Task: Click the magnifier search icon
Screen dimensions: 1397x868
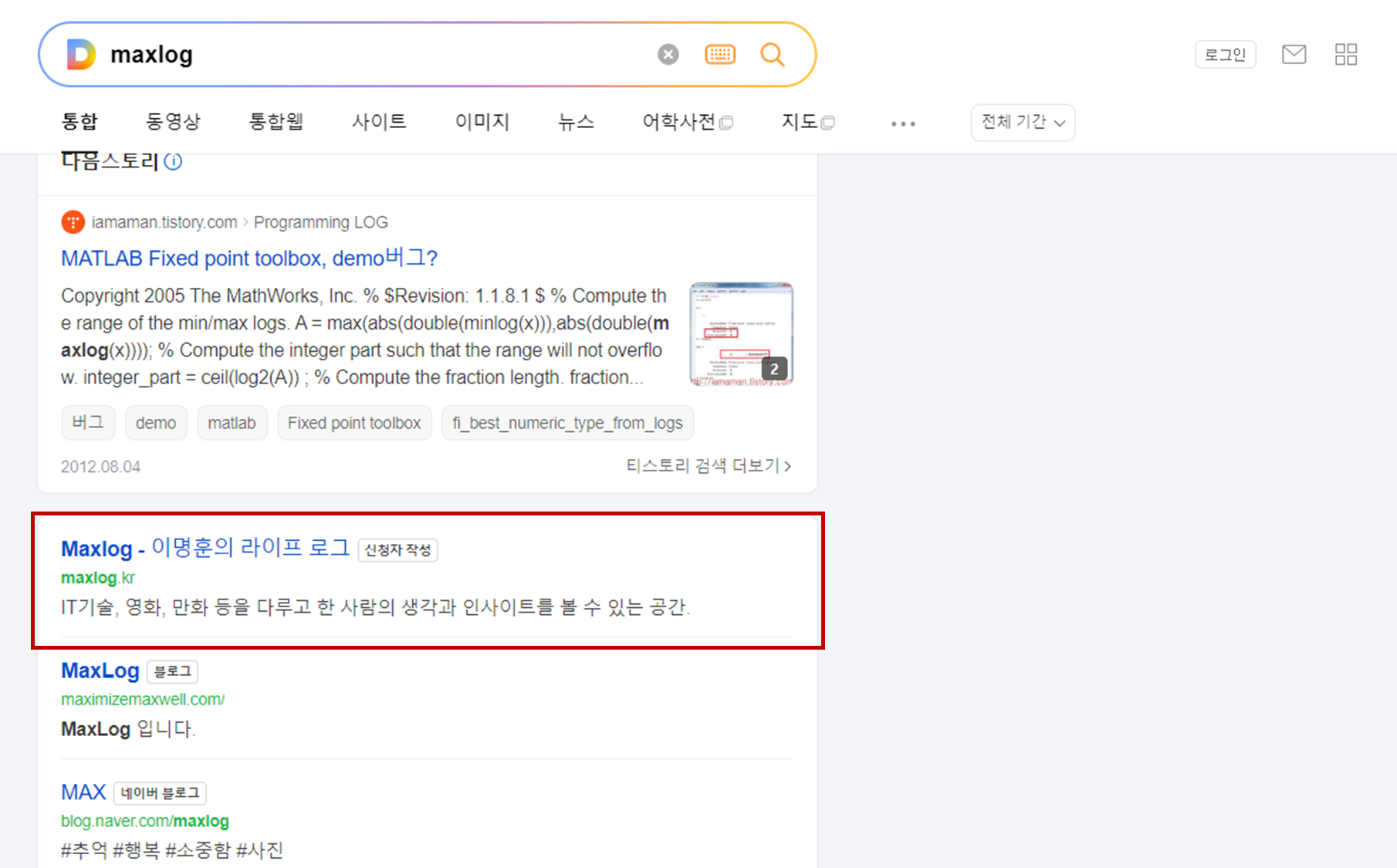Action: coord(772,54)
